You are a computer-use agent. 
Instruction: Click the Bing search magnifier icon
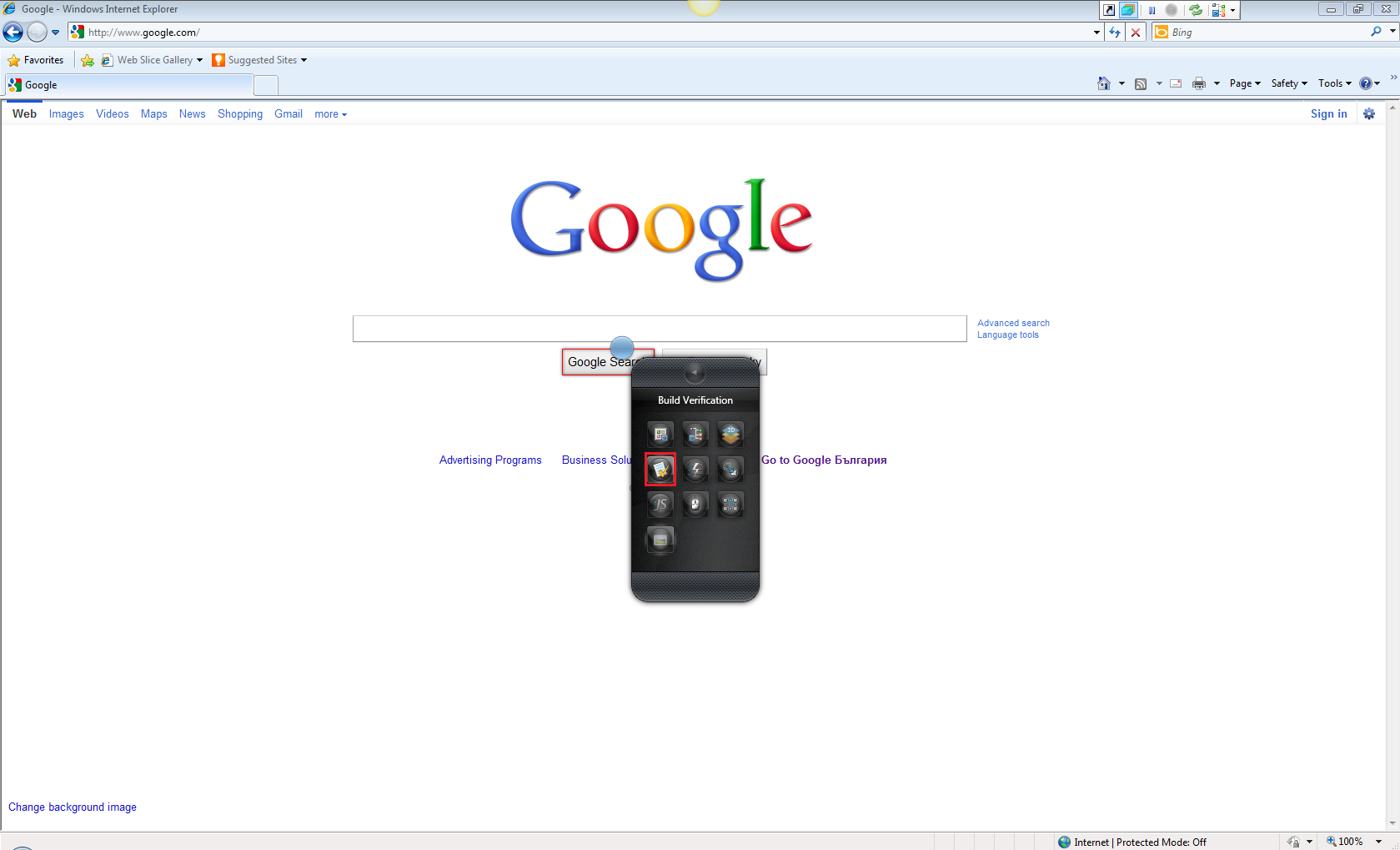[1376, 32]
